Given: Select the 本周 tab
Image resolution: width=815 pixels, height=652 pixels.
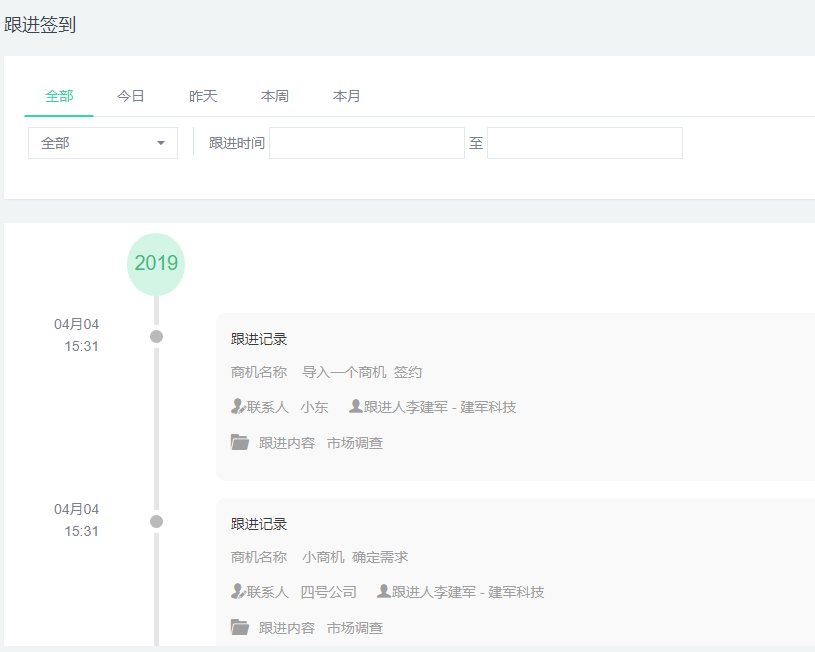Looking at the screenshot, I should 275,96.
